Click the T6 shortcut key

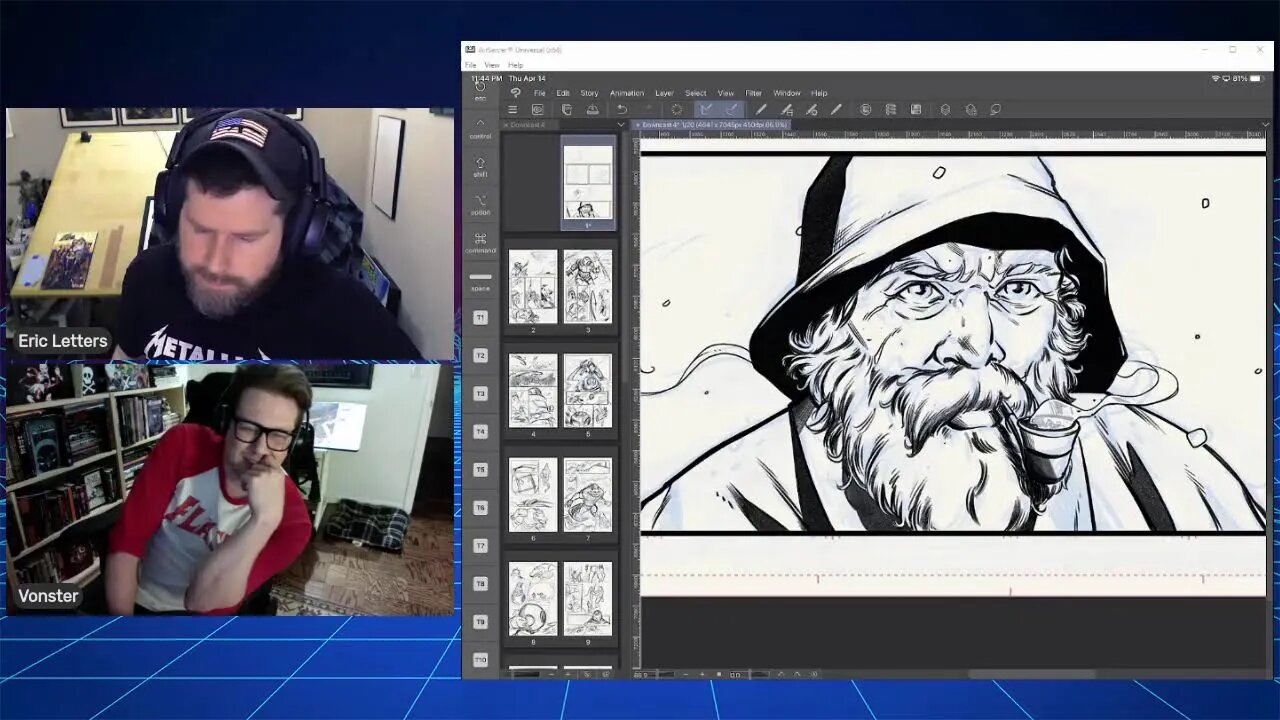tap(480, 507)
